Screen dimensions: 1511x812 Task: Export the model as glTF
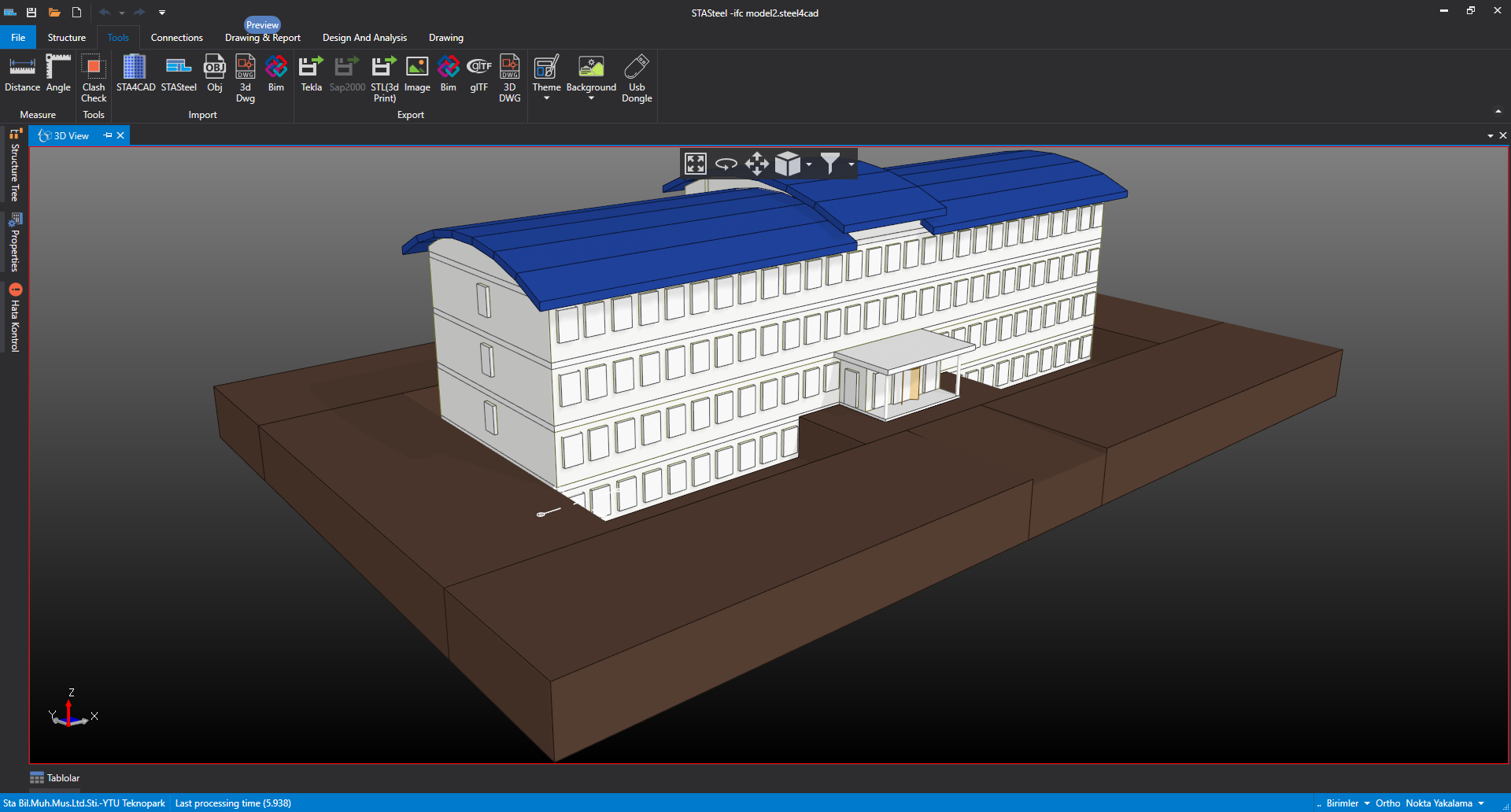tap(478, 74)
